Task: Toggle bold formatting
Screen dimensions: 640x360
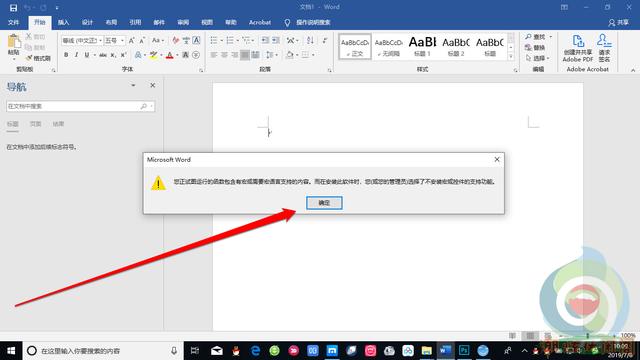Action: pyautogui.click(x=66, y=55)
